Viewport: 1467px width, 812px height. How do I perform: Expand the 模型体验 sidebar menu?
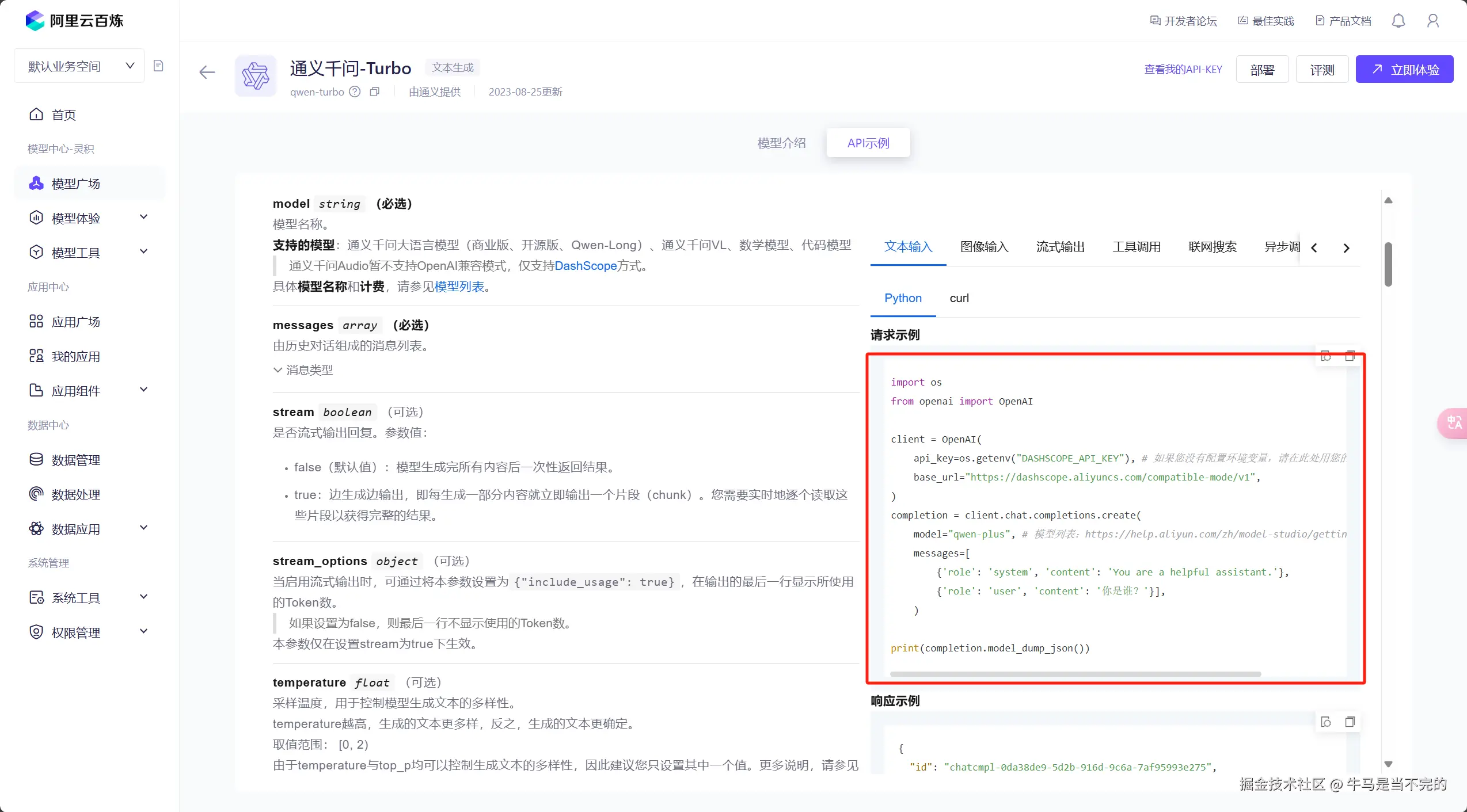89,218
